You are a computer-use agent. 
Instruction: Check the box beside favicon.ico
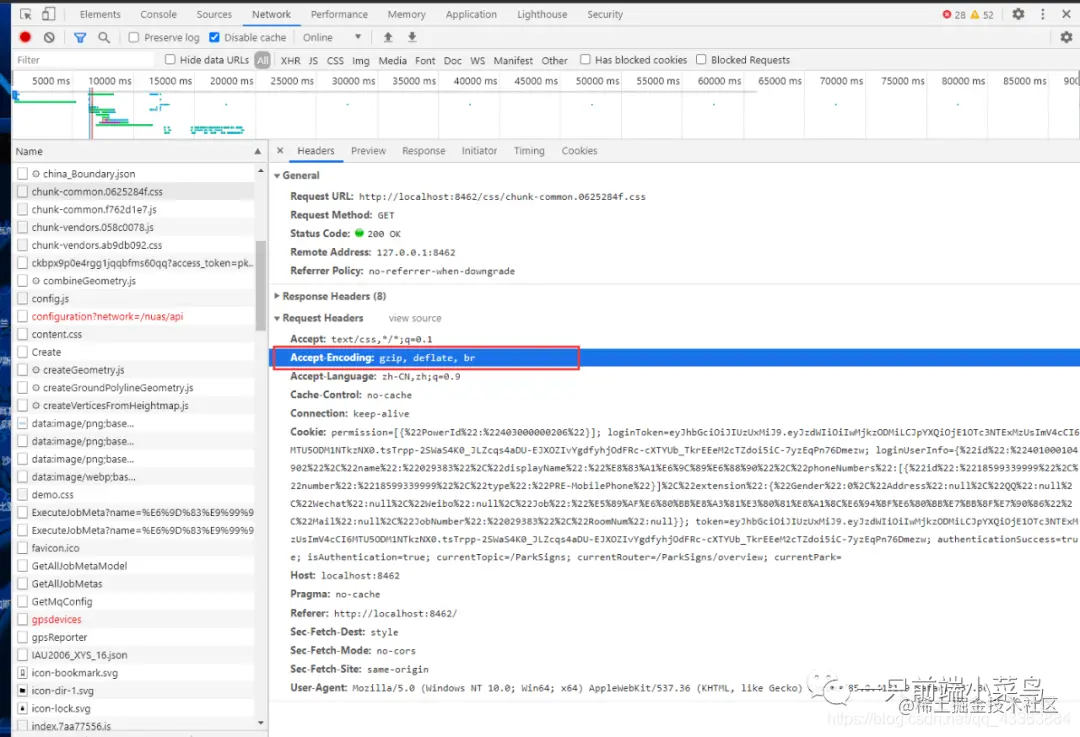click(x=23, y=548)
